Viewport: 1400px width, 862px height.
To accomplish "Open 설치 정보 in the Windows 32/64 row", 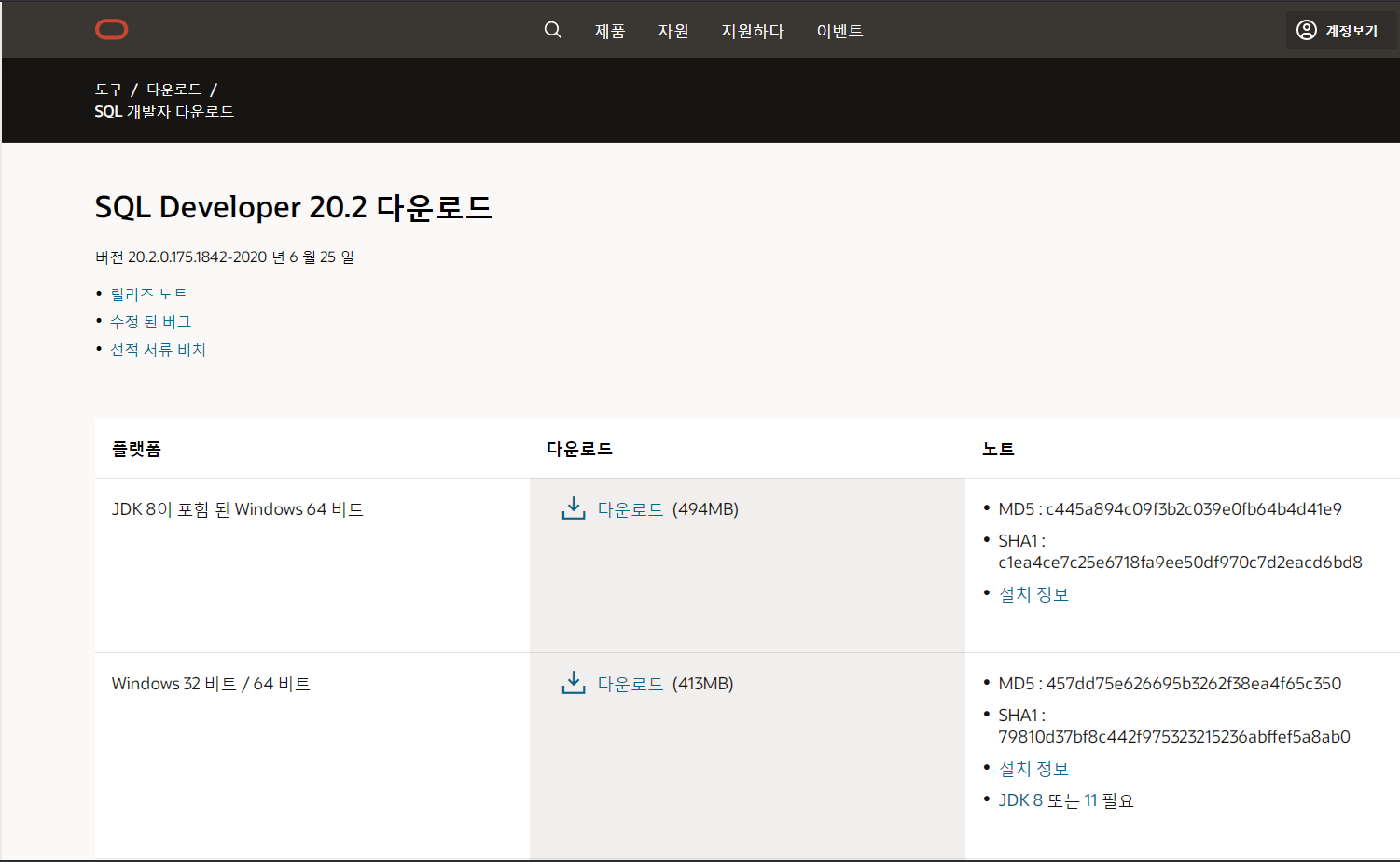I will tap(1033, 769).
